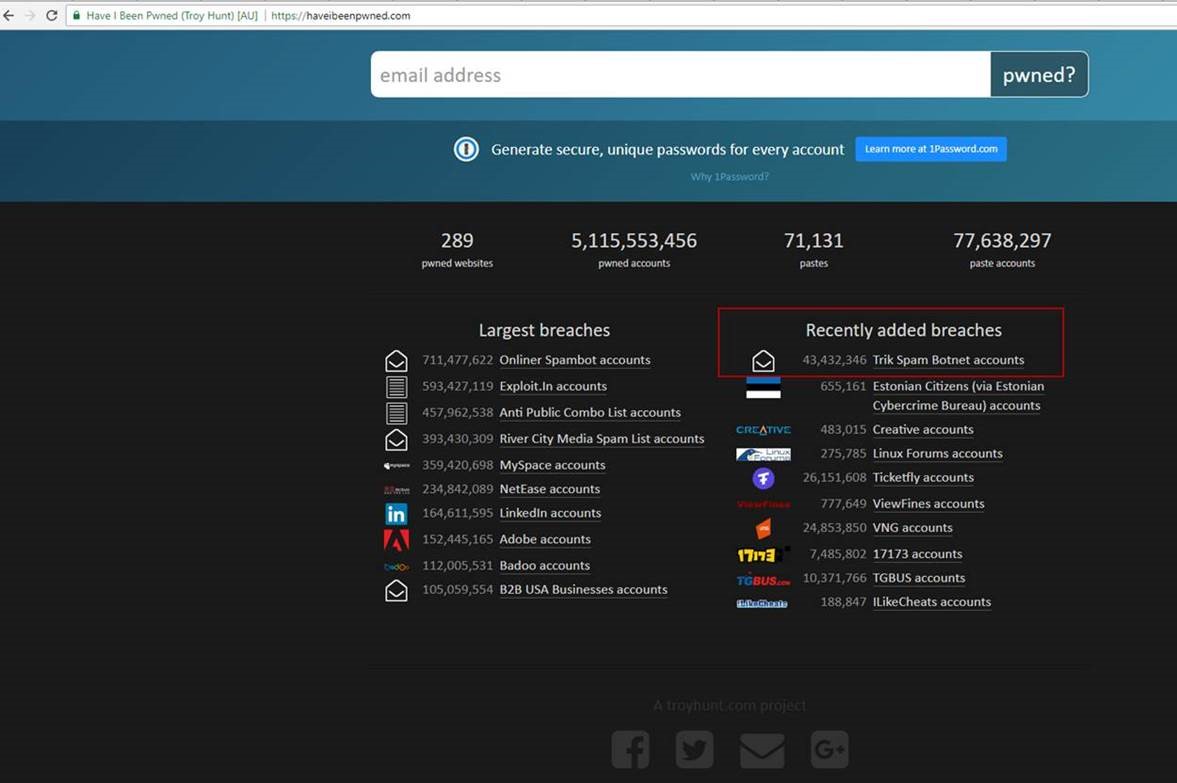1177x783 pixels.
Task: Open VNG accounts link
Action: click(912, 529)
